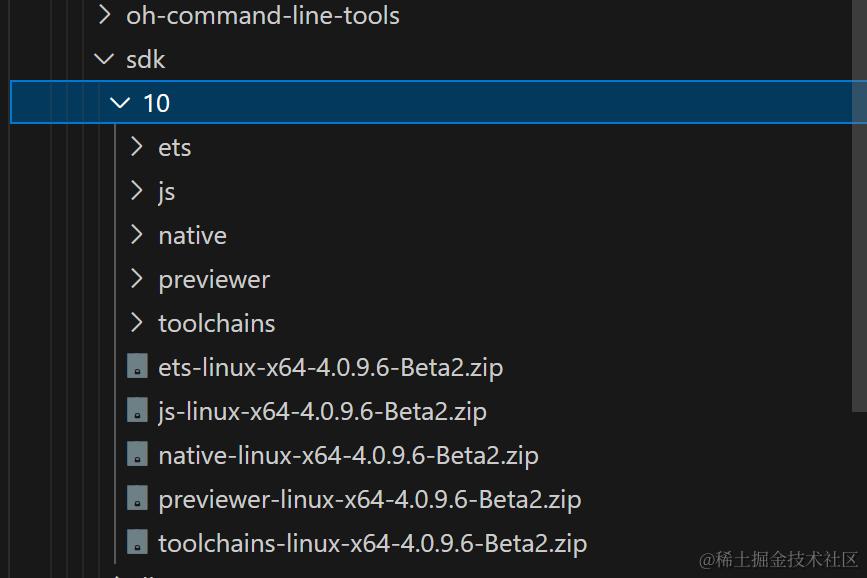Click the toolchains-linux zip file icon
The image size is (867, 578).
137,543
